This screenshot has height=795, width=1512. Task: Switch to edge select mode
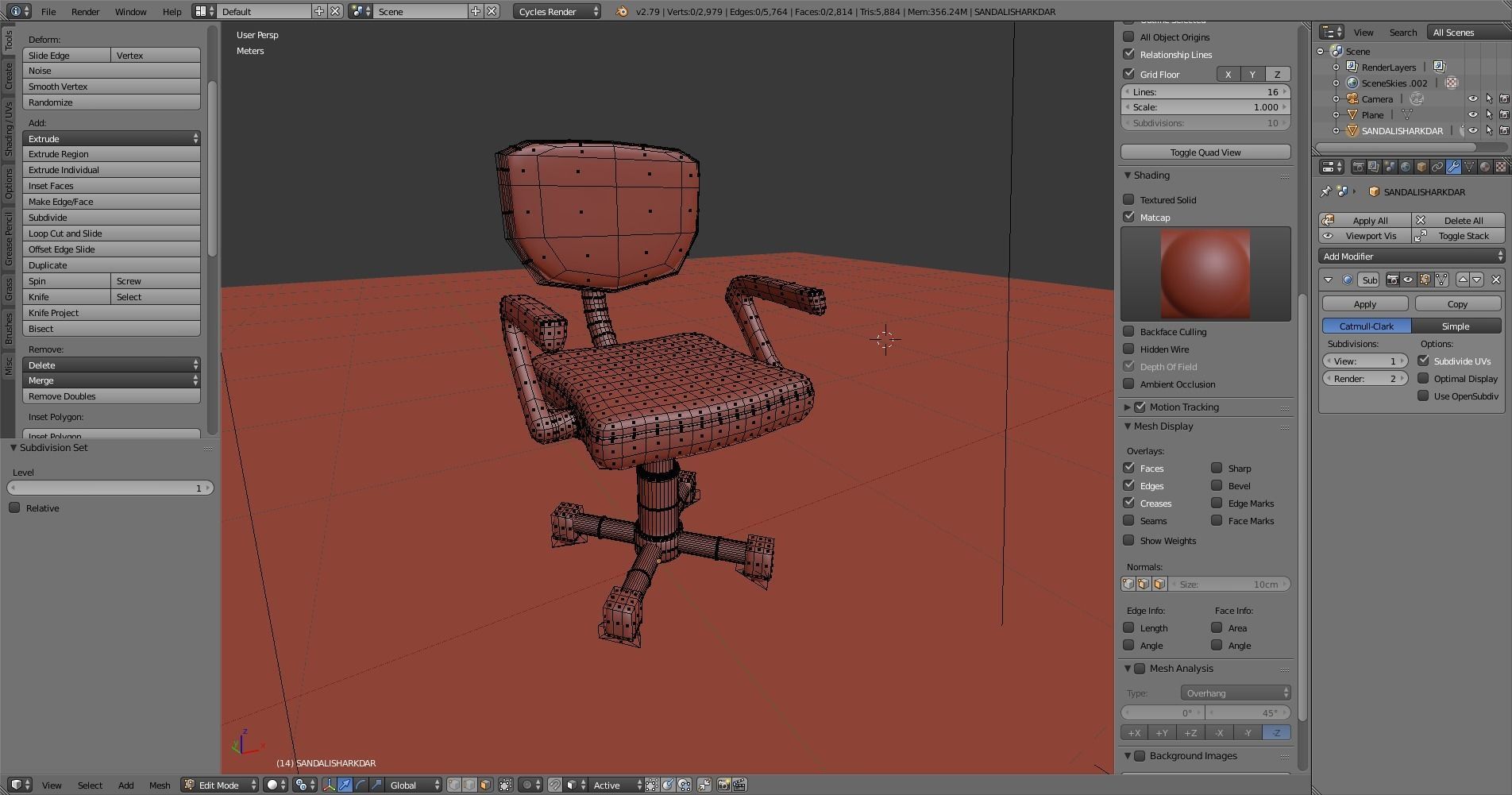point(469,785)
